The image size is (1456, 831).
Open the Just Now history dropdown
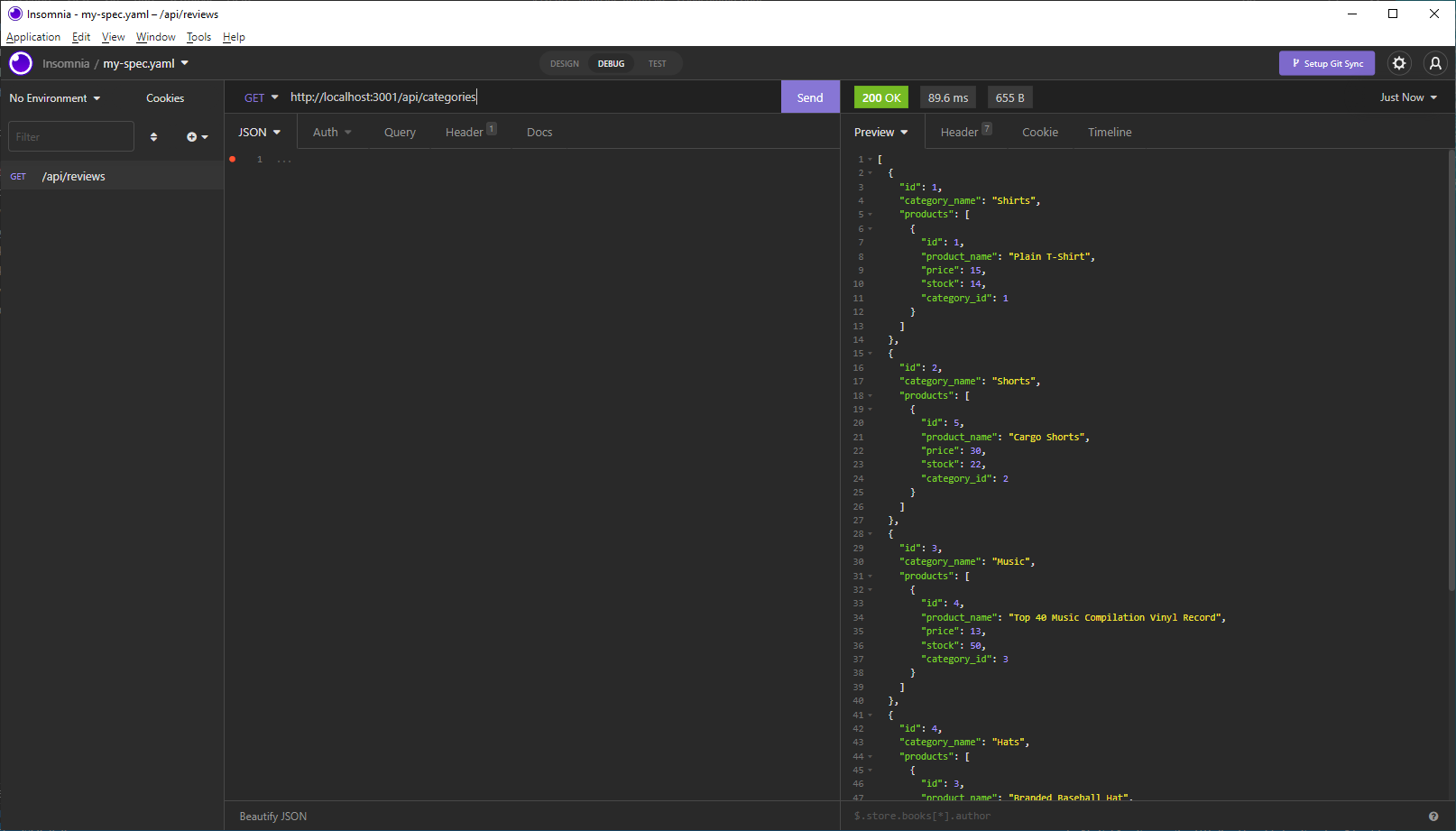(1408, 97)
